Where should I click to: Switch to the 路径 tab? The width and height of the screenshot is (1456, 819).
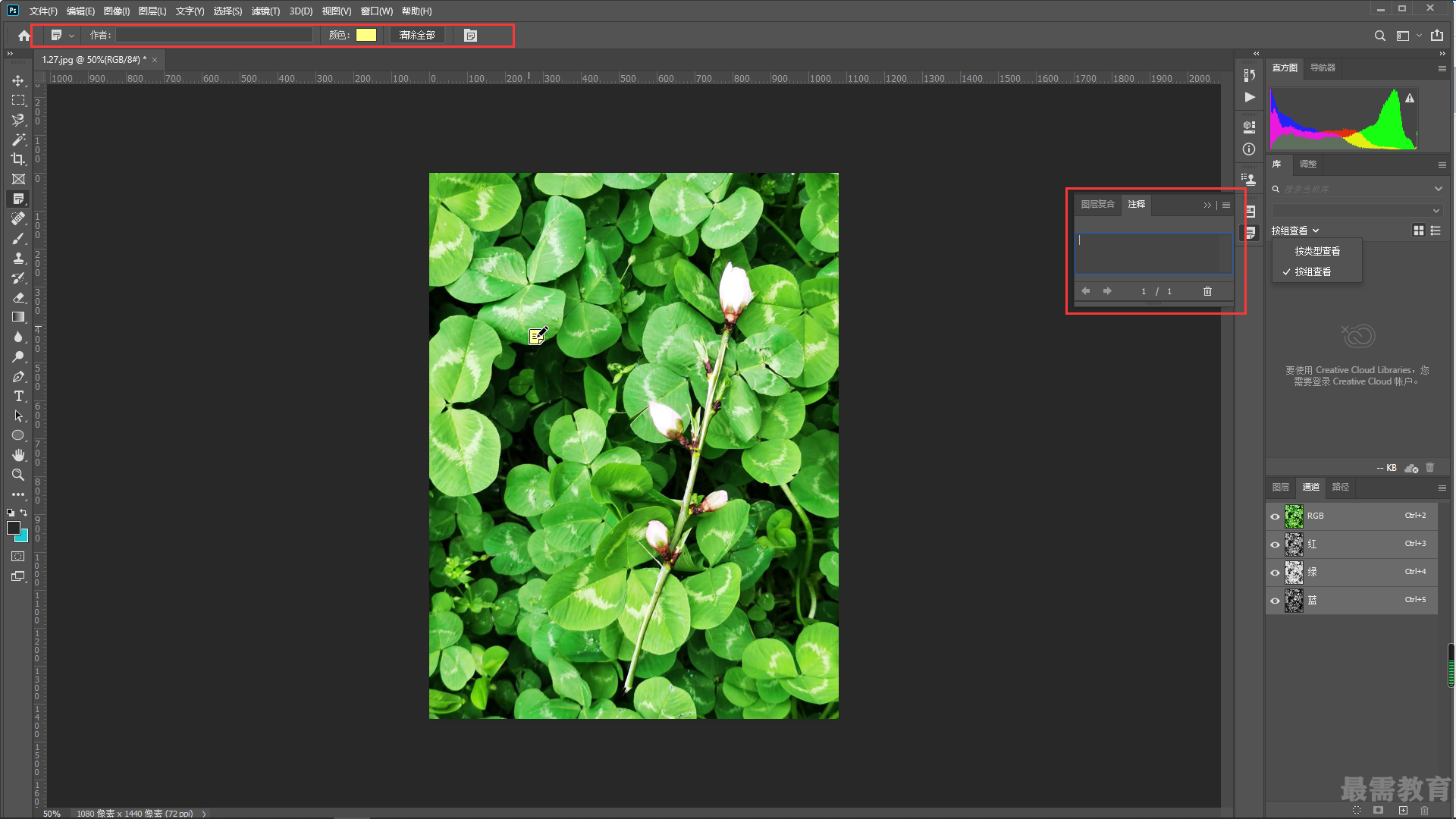[x=1341, y=487]
